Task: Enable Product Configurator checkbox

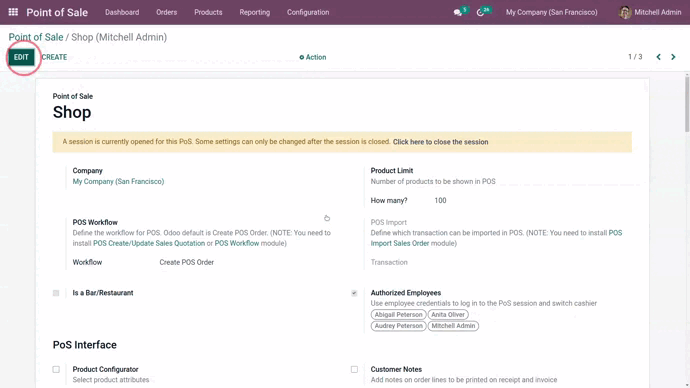Action: (x=56, y=370)
